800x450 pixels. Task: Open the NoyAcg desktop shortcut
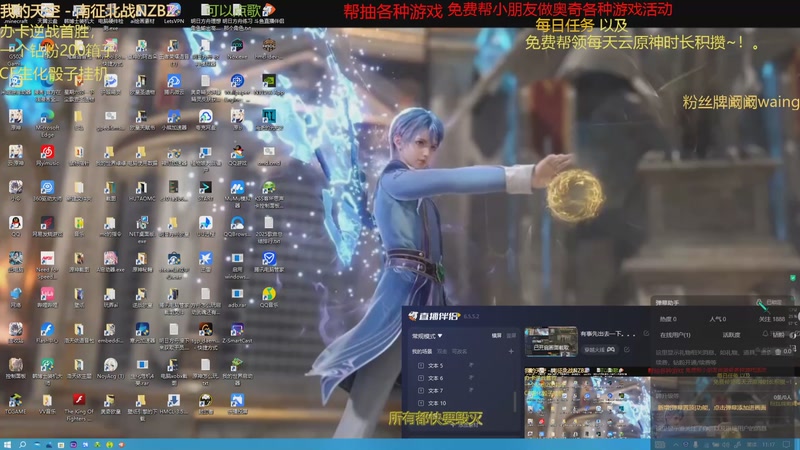110,368
